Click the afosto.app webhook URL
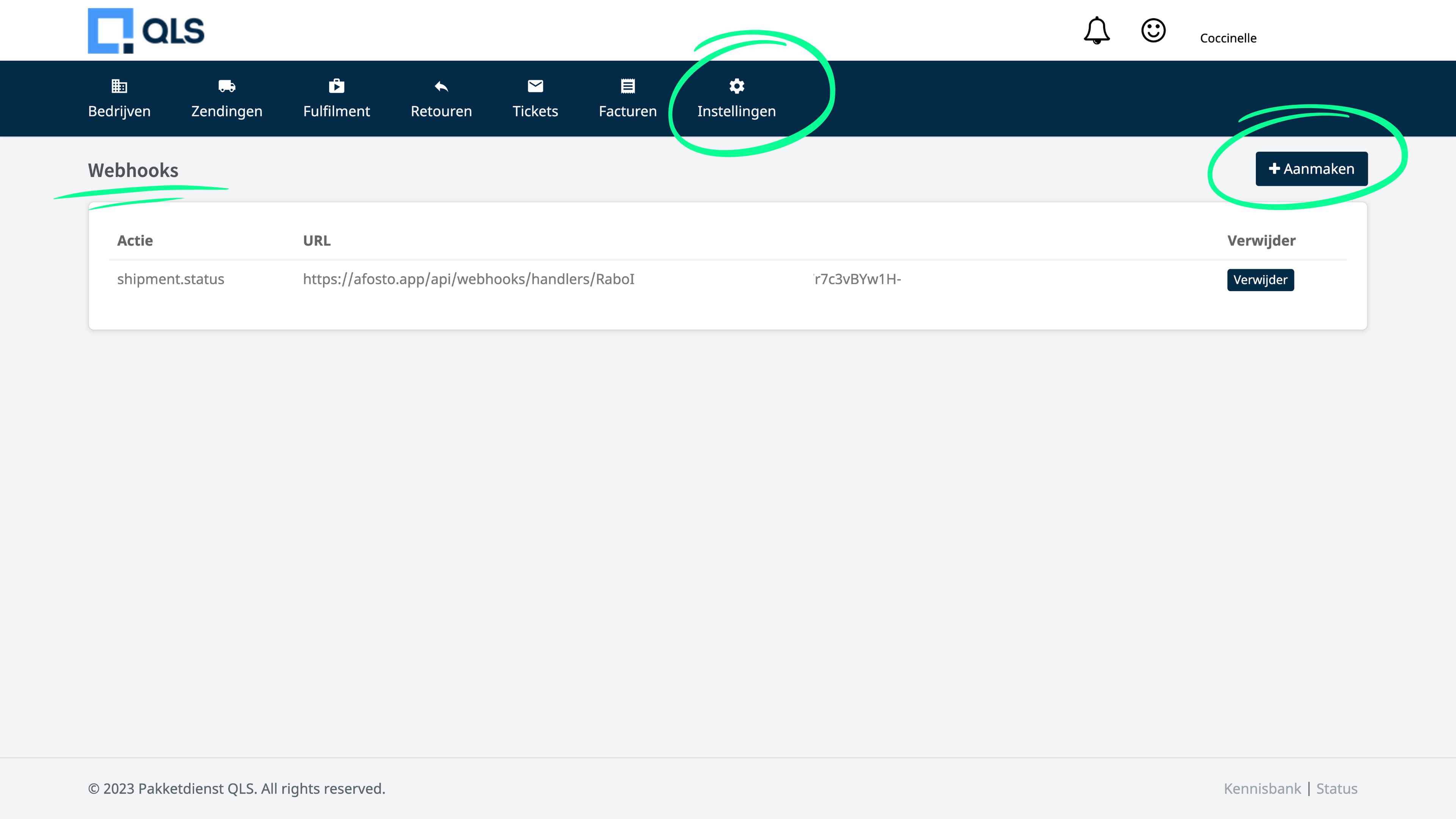 tap(602, 279)
